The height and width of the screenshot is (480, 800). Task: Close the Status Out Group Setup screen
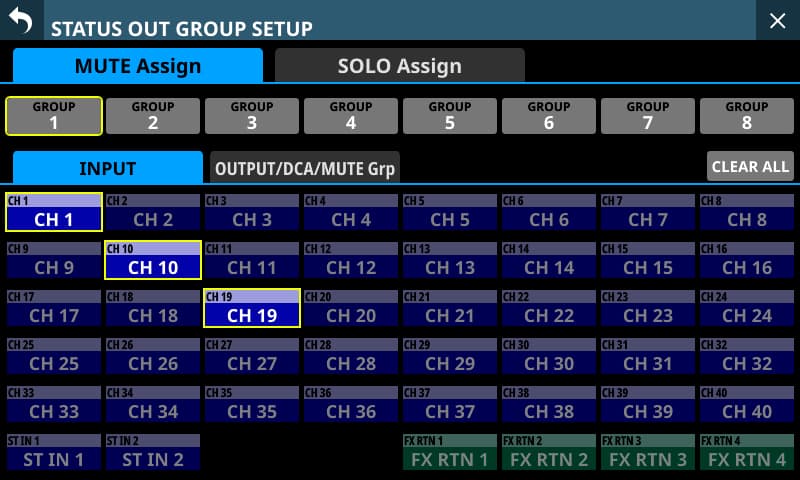777,21
